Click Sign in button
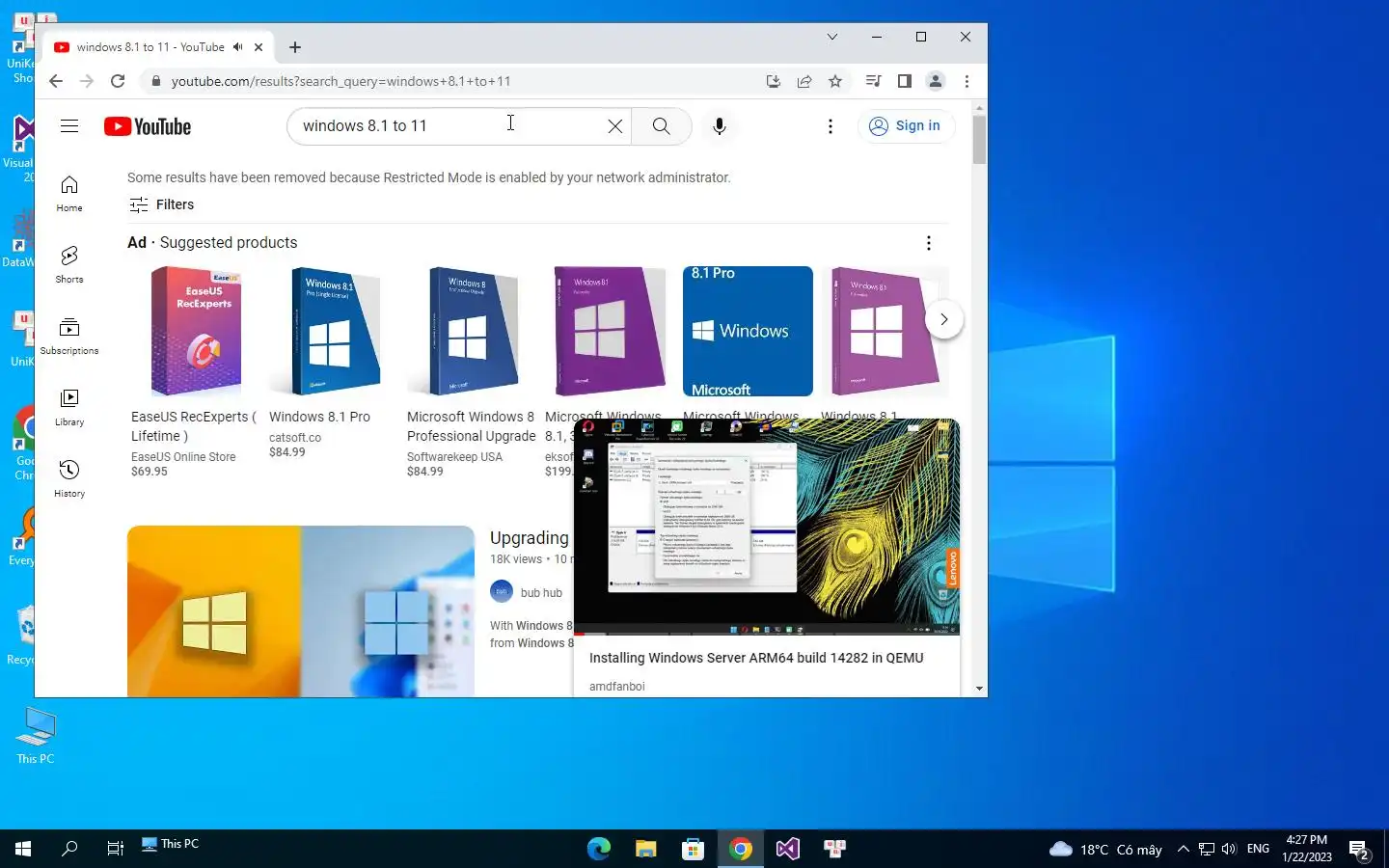The width and height of the screenshot is (1389, 868). (905, 125)
